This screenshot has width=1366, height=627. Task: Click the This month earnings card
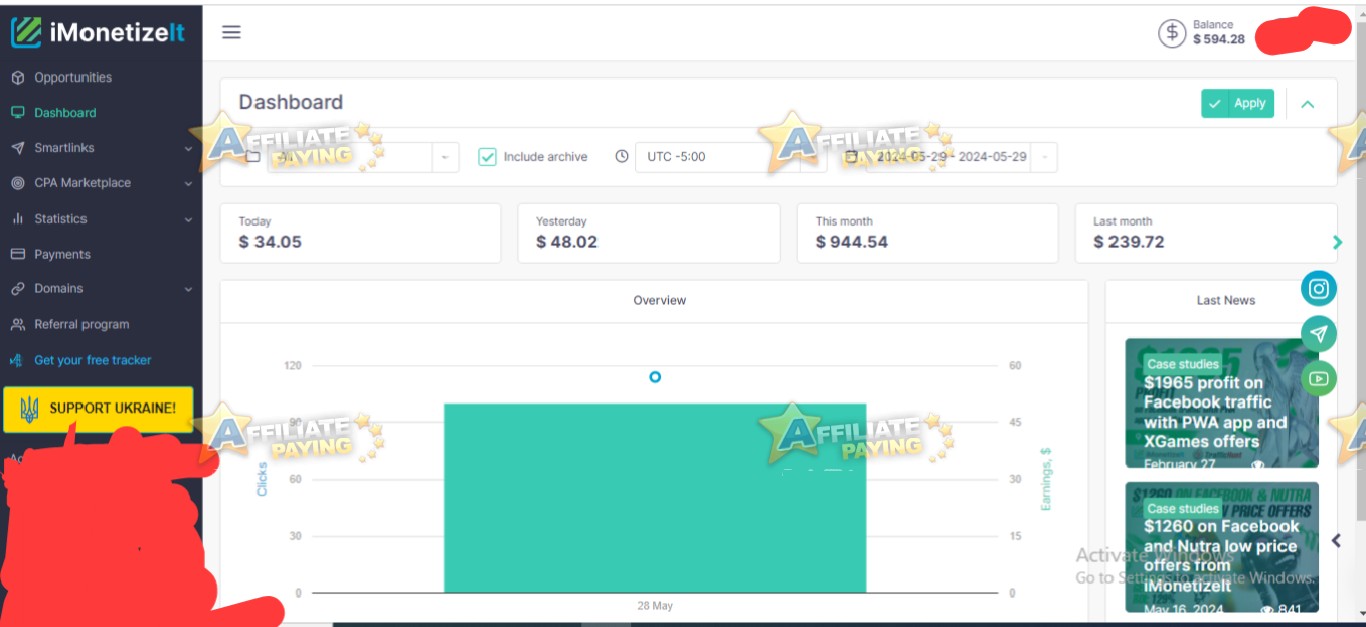(927, 233)
